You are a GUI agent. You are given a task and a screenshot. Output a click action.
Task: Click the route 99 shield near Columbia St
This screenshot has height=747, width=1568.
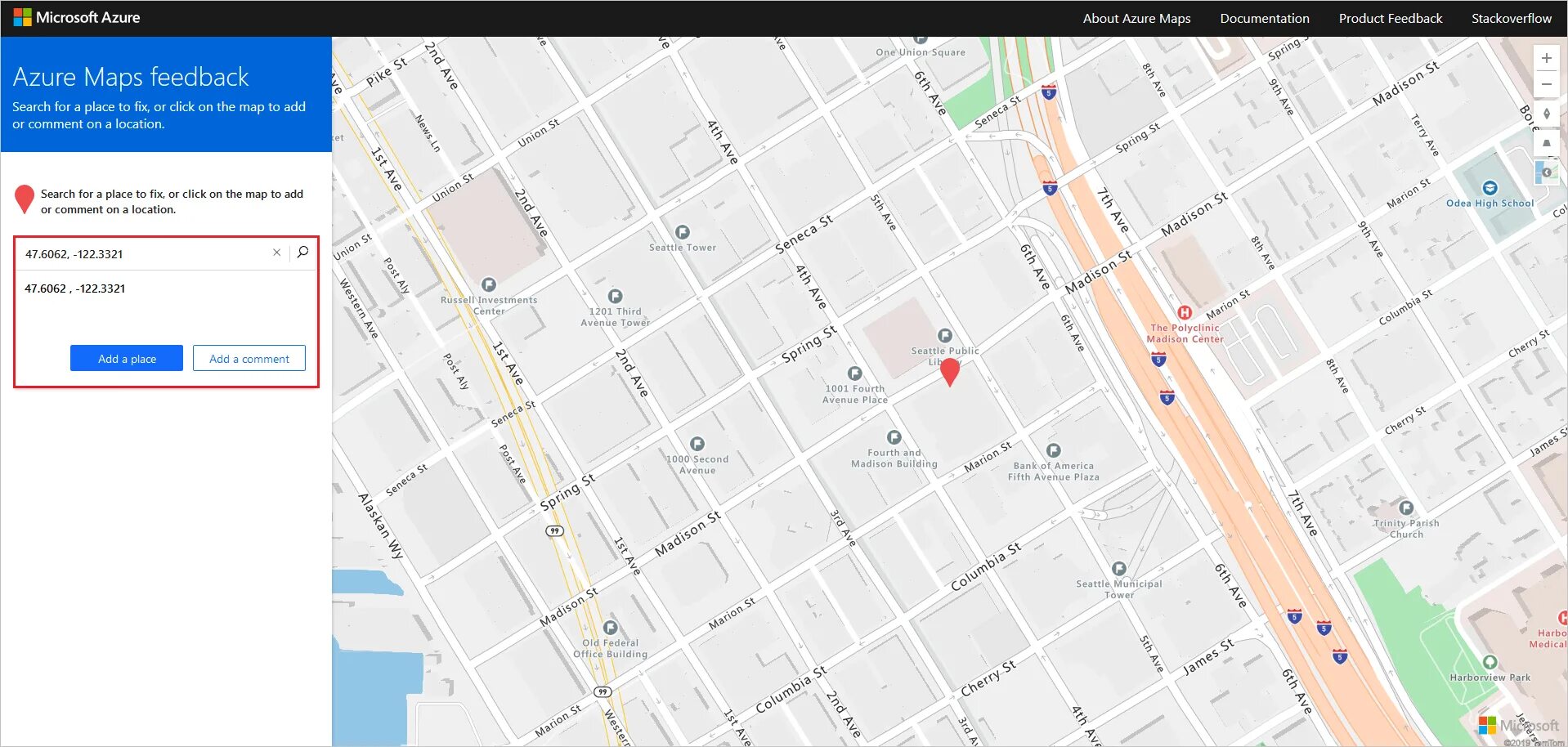[x=603, y=691]
